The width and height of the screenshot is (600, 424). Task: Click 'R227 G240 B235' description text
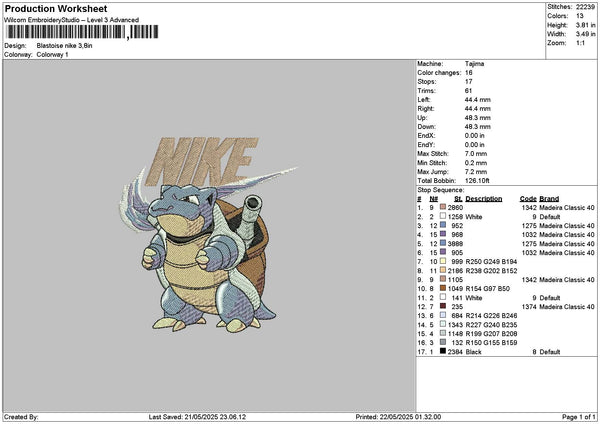491,325
